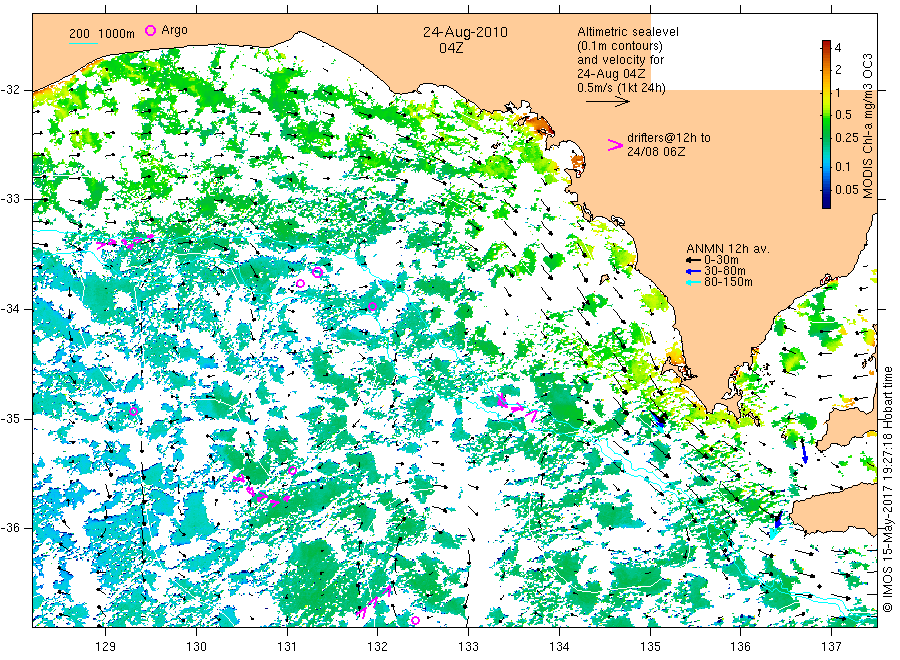
Task: Click the cyan 80-150m ANMN arrow symbol
Action: click(694, 282)
